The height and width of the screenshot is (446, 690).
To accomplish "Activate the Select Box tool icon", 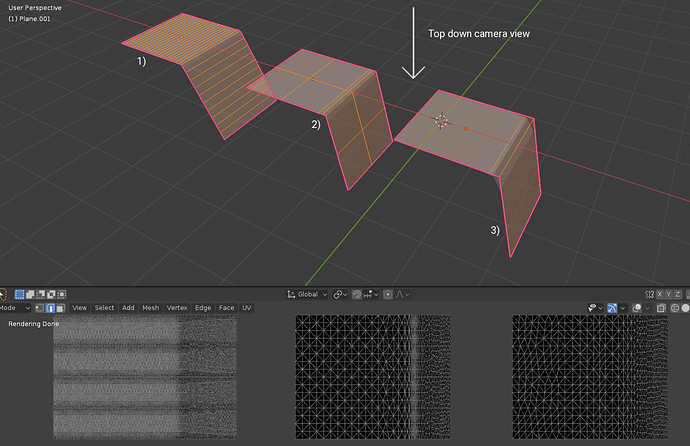I will click(2, 294).
